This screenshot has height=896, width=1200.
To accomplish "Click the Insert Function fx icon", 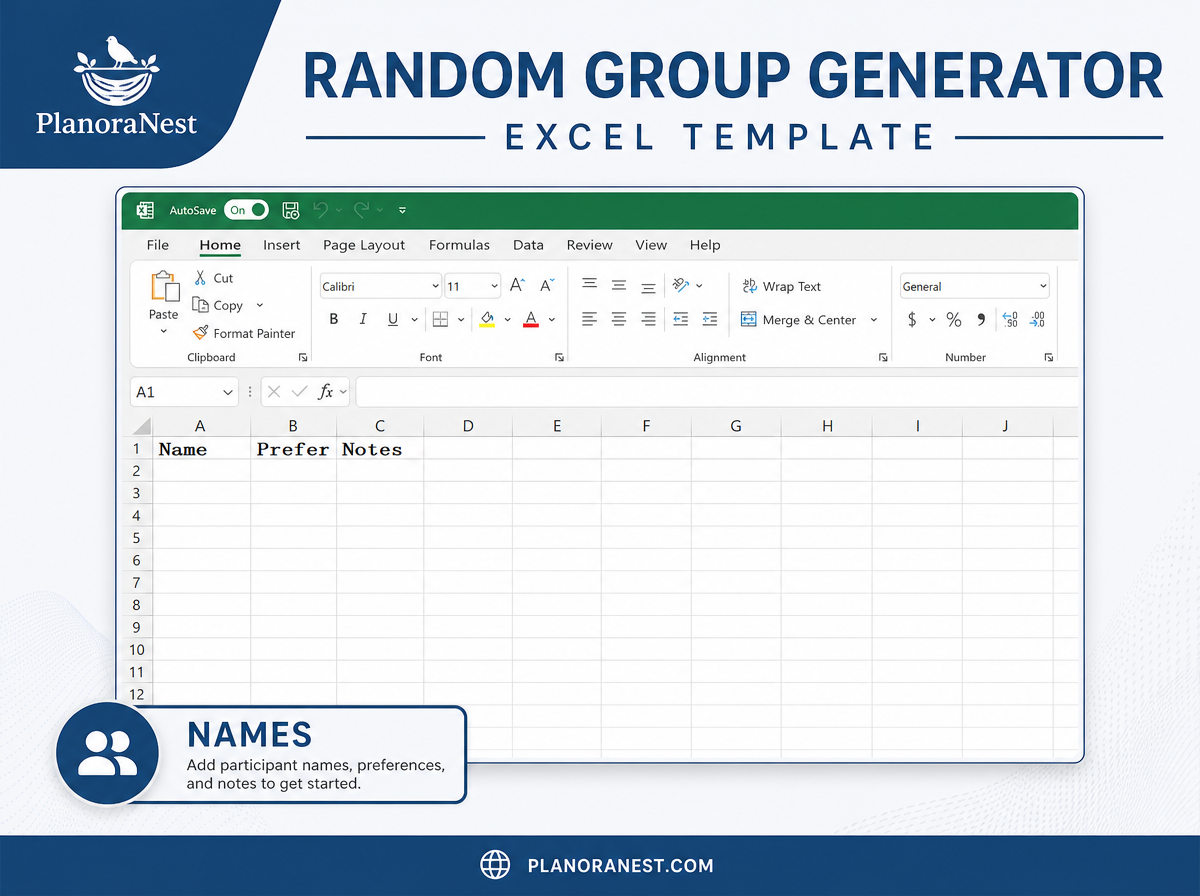I will click(325, 392).
